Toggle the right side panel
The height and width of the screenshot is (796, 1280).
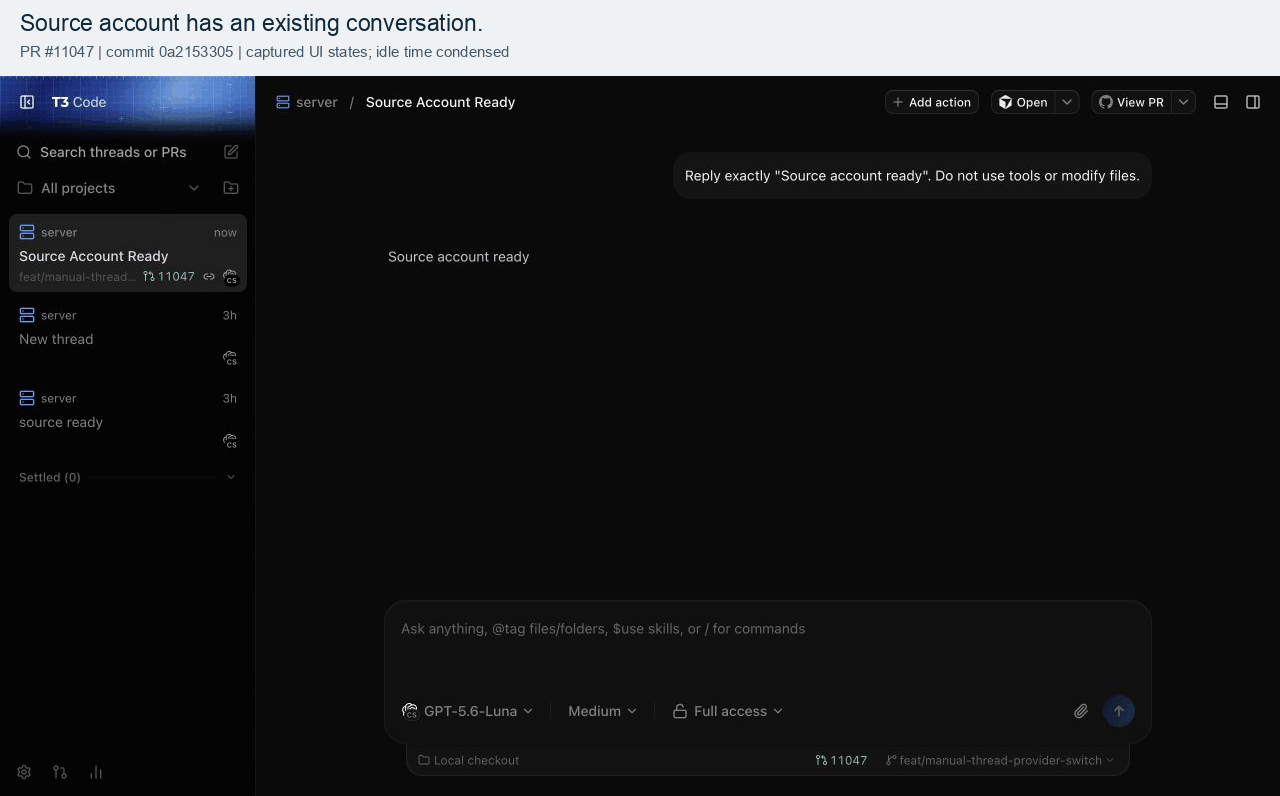1253,102
